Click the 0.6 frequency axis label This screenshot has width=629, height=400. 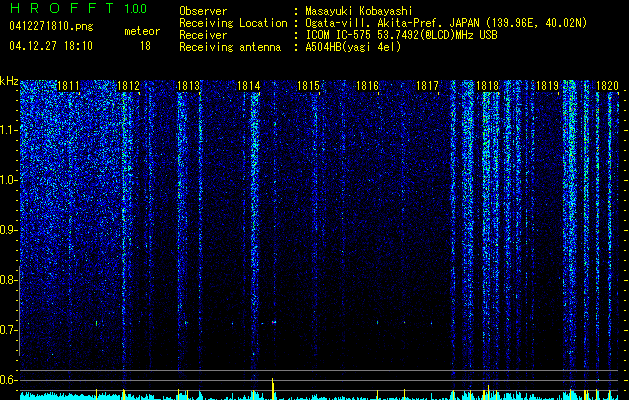tap(8, 380)
